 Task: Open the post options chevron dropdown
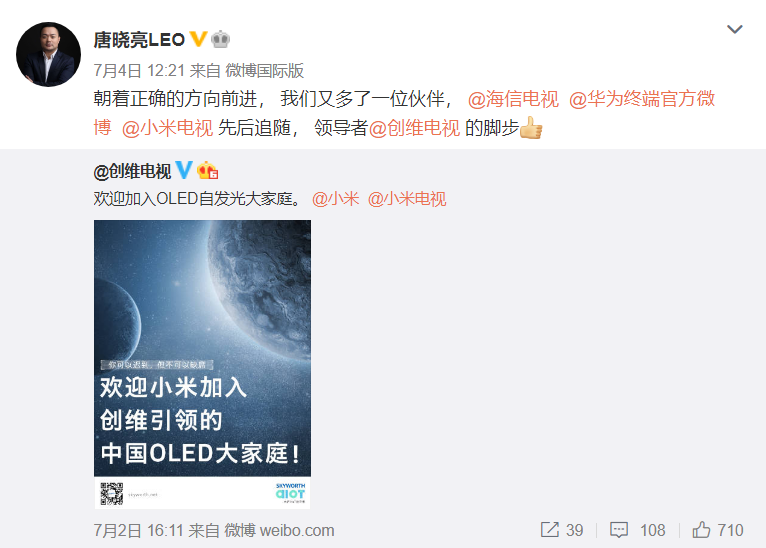(x=734, y=29)
